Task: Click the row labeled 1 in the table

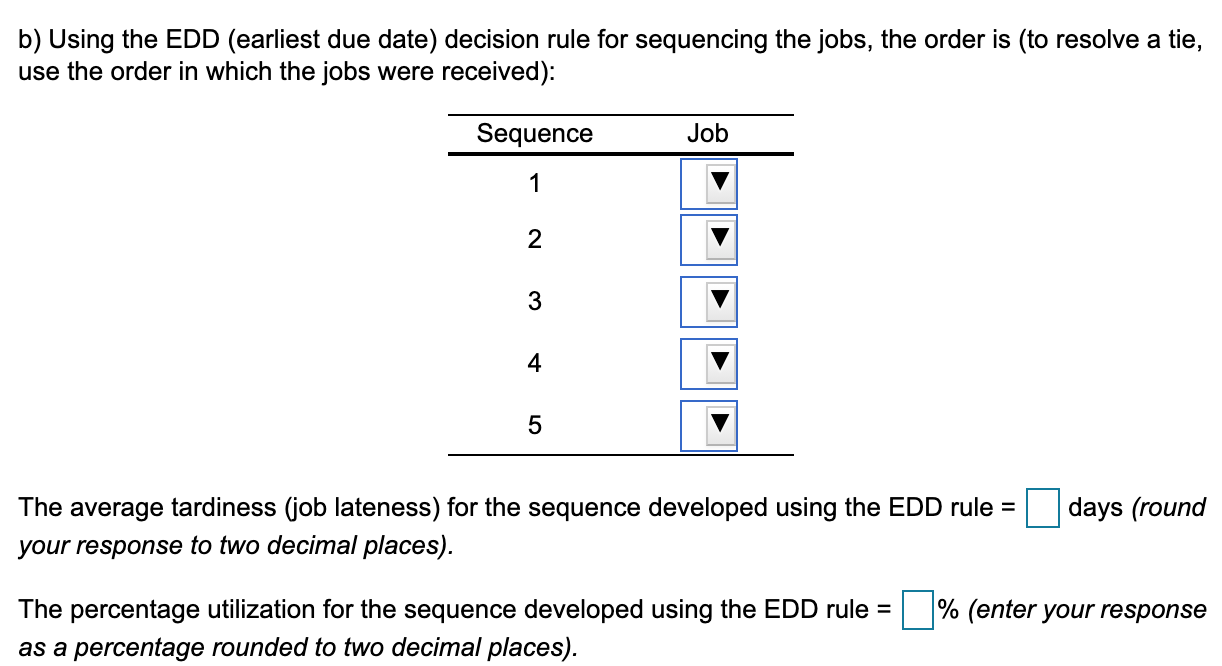Action: pos(535,183)
